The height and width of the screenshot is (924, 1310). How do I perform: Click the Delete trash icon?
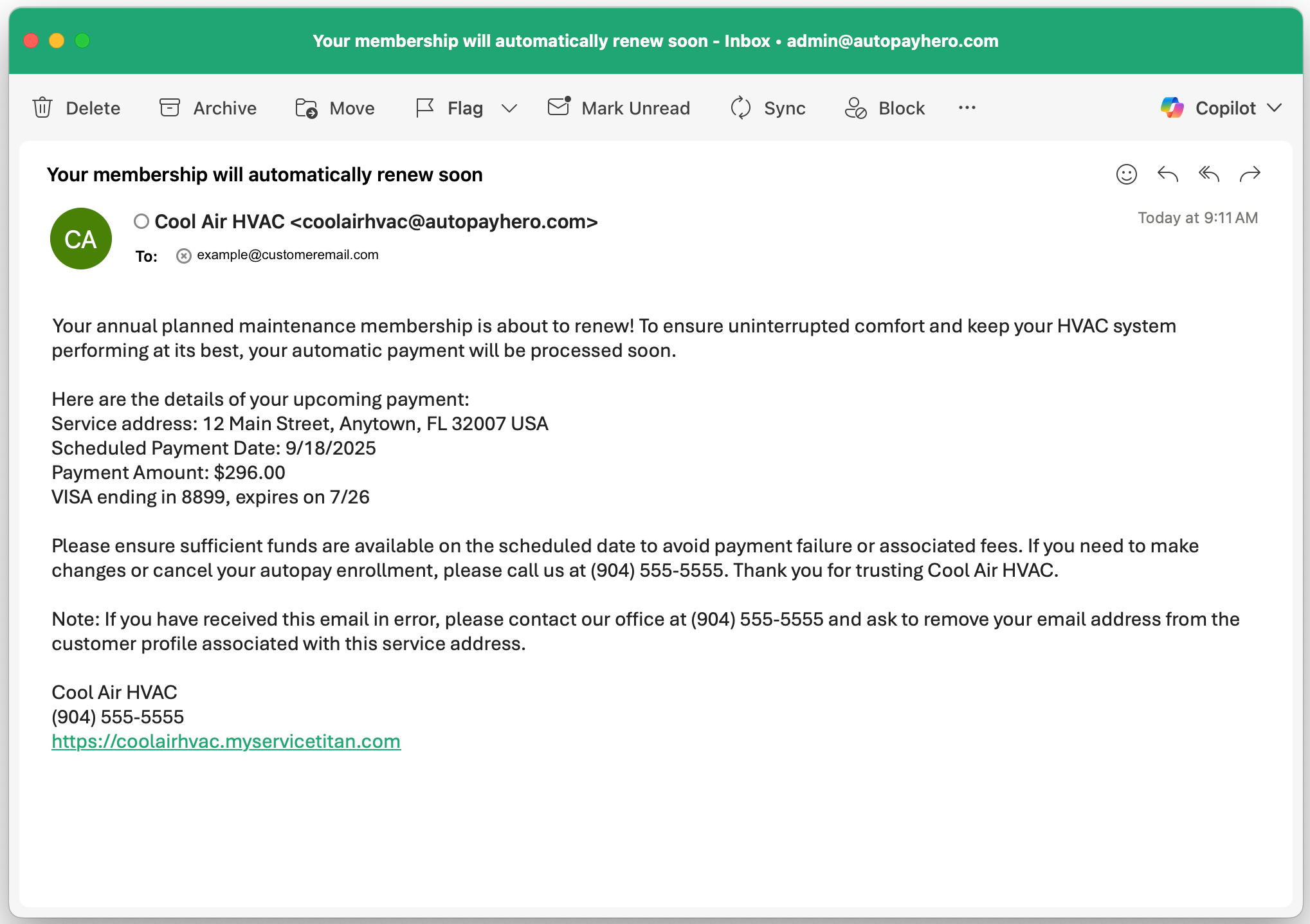pyautogui.click(x=42, y=107)
